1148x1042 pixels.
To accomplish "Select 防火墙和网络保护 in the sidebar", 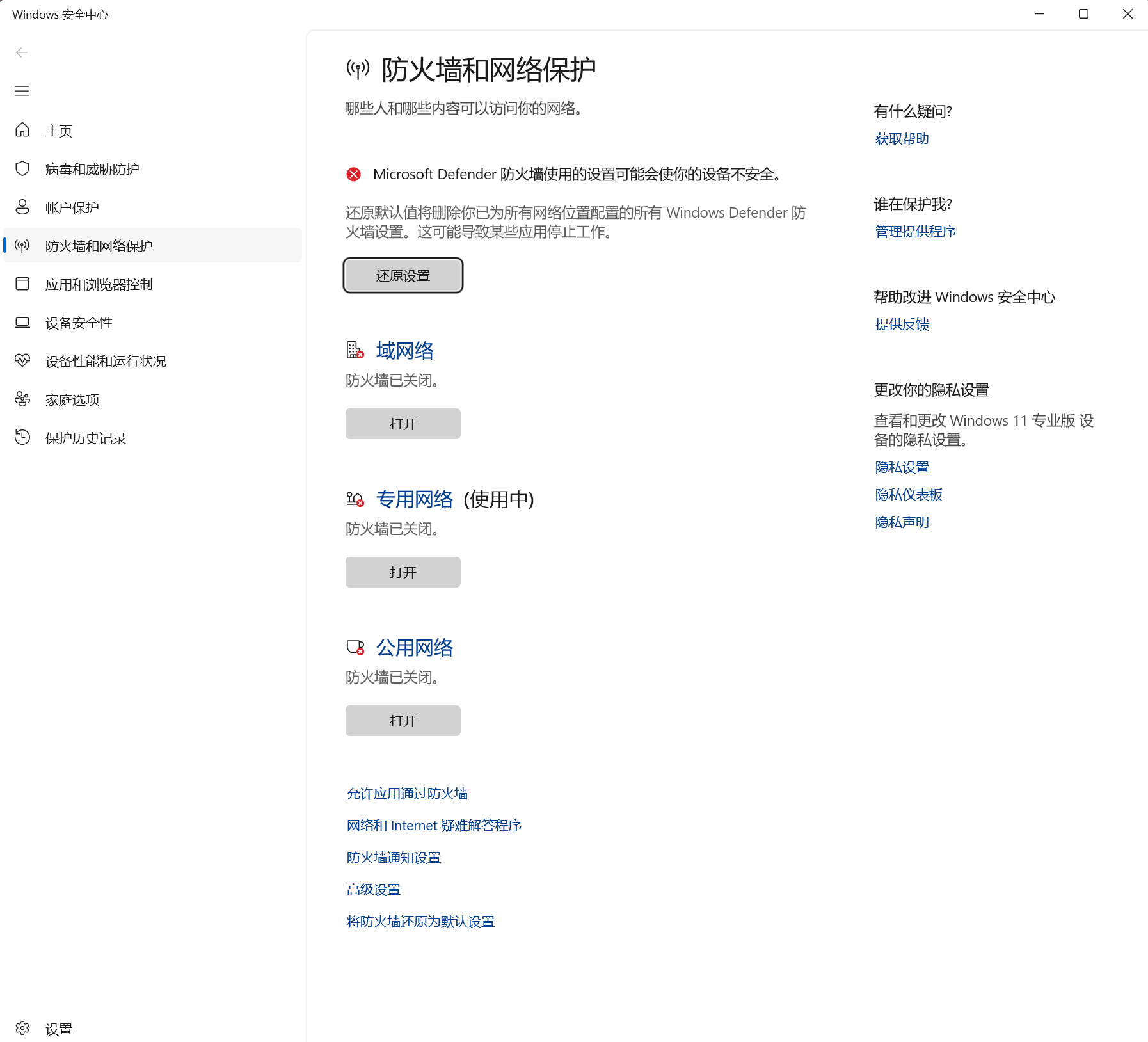I will coord(99,246).
